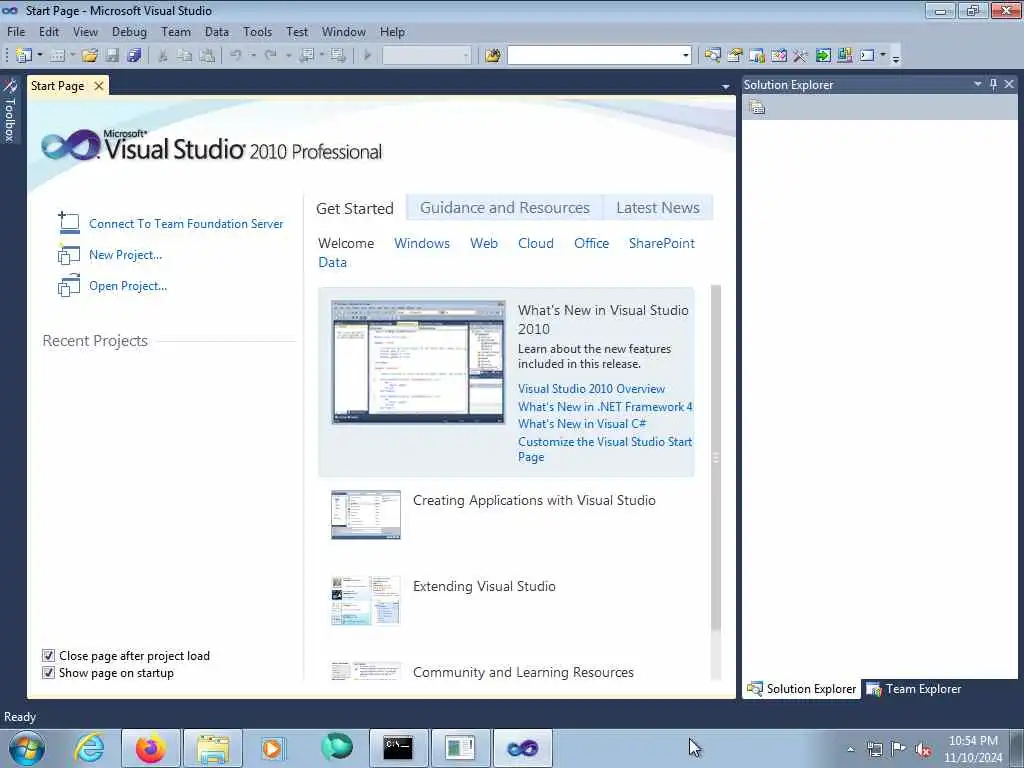Open the Find combo box dropdown arrow

tap(685, 56)
